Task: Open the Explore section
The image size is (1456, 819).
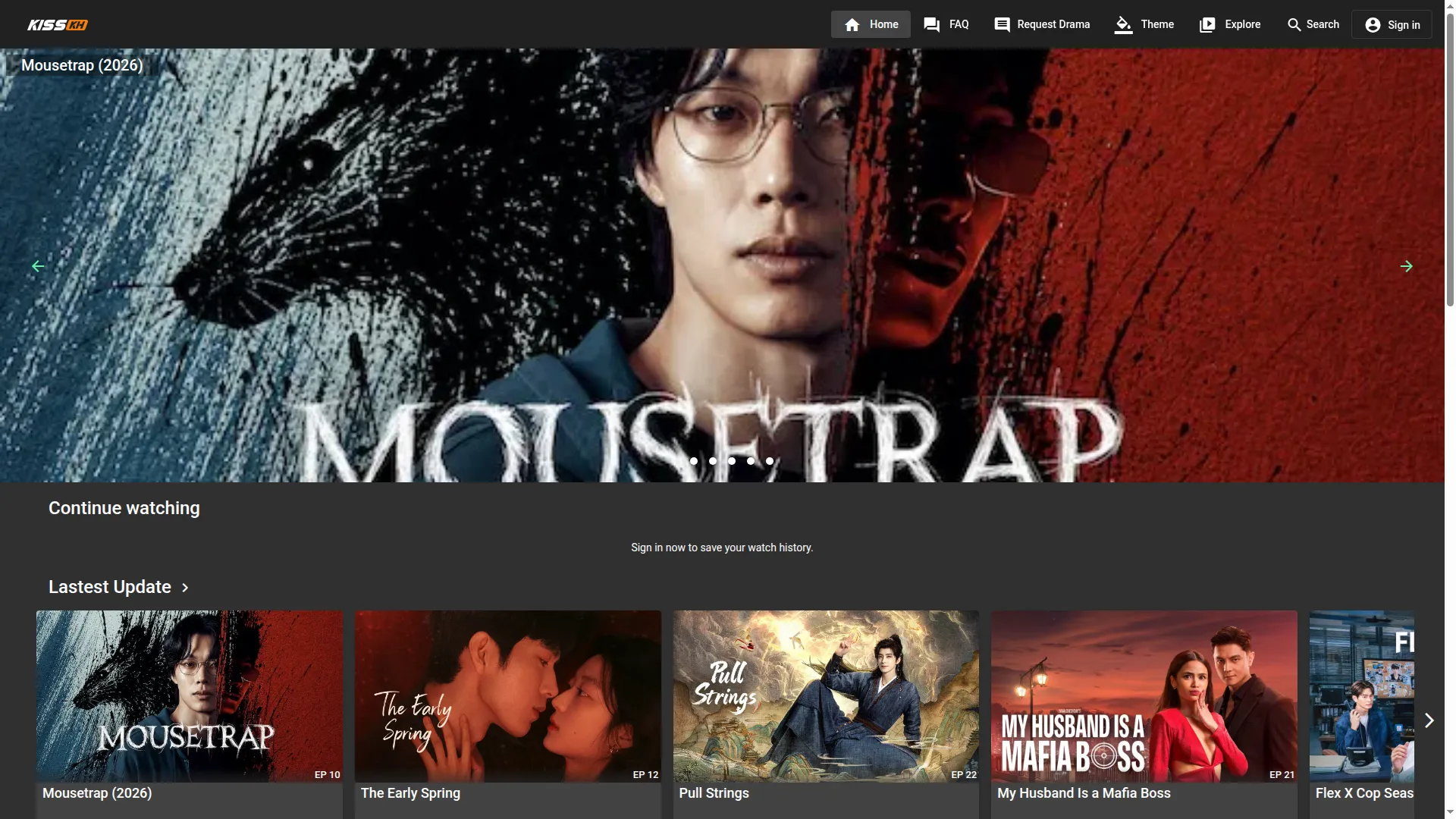Action: point(1229,24)
